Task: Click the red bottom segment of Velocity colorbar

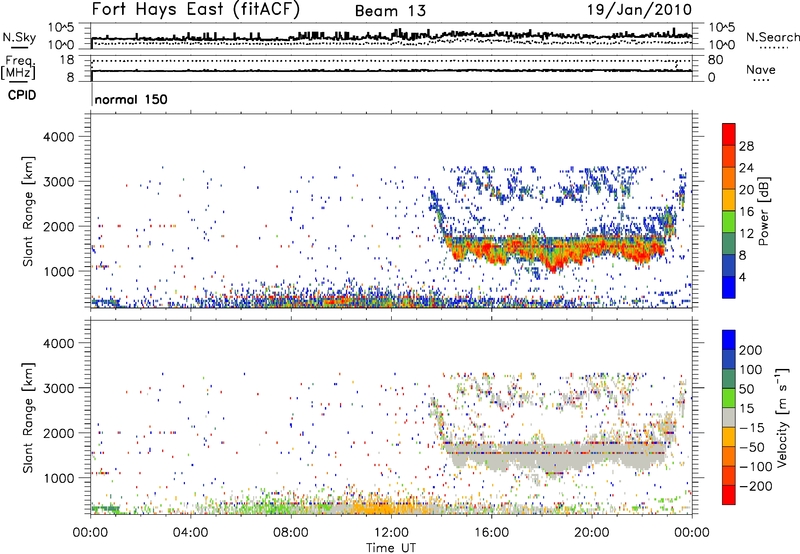Action: [729, 495]
